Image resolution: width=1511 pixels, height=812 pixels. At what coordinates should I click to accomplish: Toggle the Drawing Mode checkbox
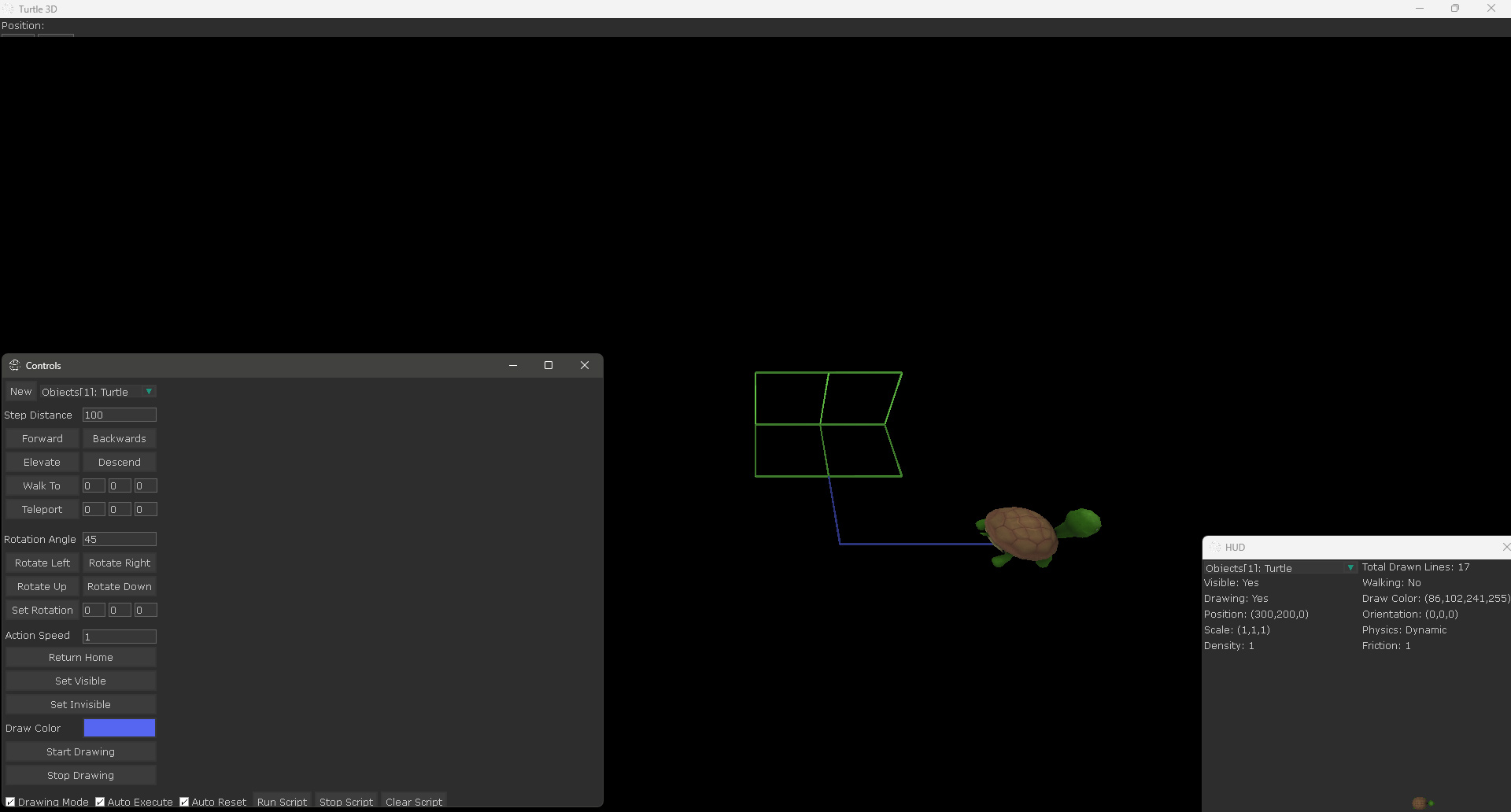(10, 802)
